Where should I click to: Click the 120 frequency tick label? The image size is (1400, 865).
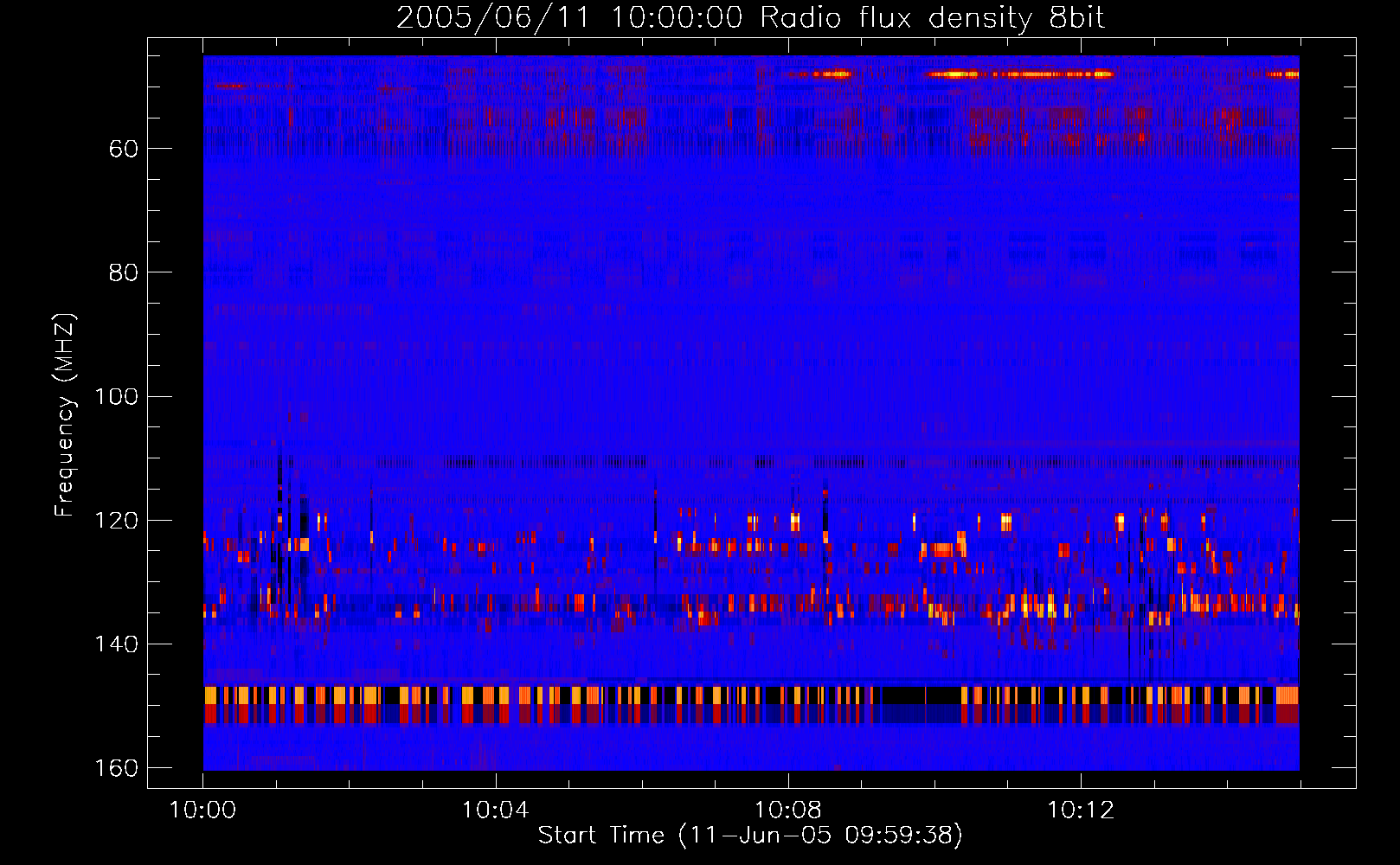(115, 520)
